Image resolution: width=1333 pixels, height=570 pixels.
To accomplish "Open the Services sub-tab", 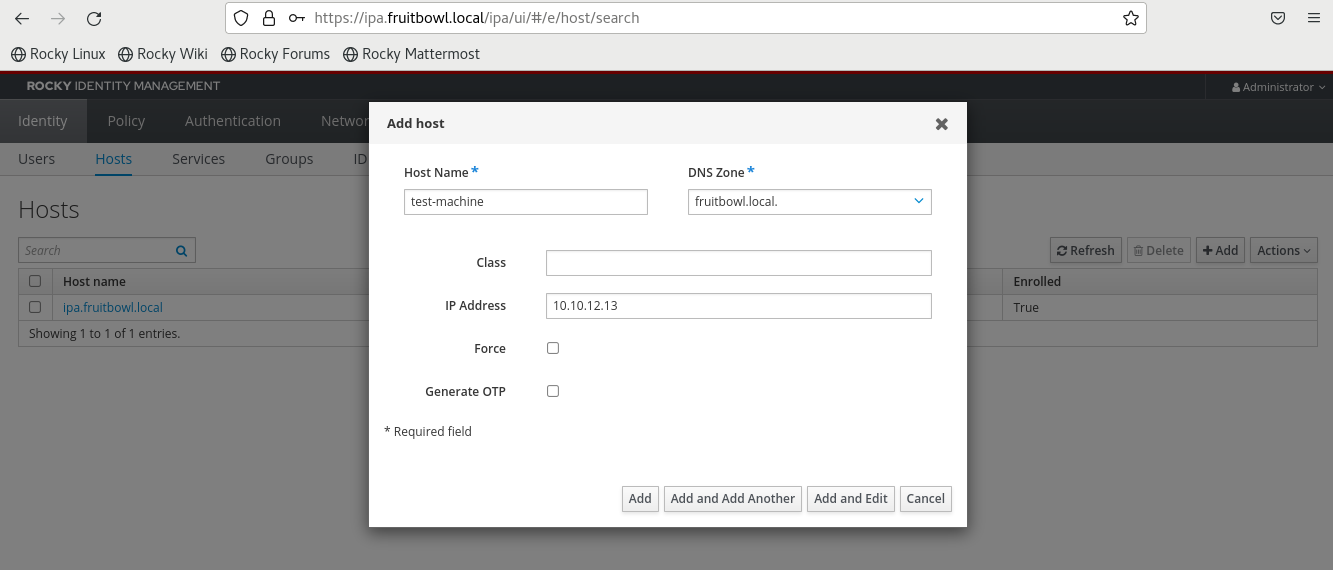I will (198, 159).
